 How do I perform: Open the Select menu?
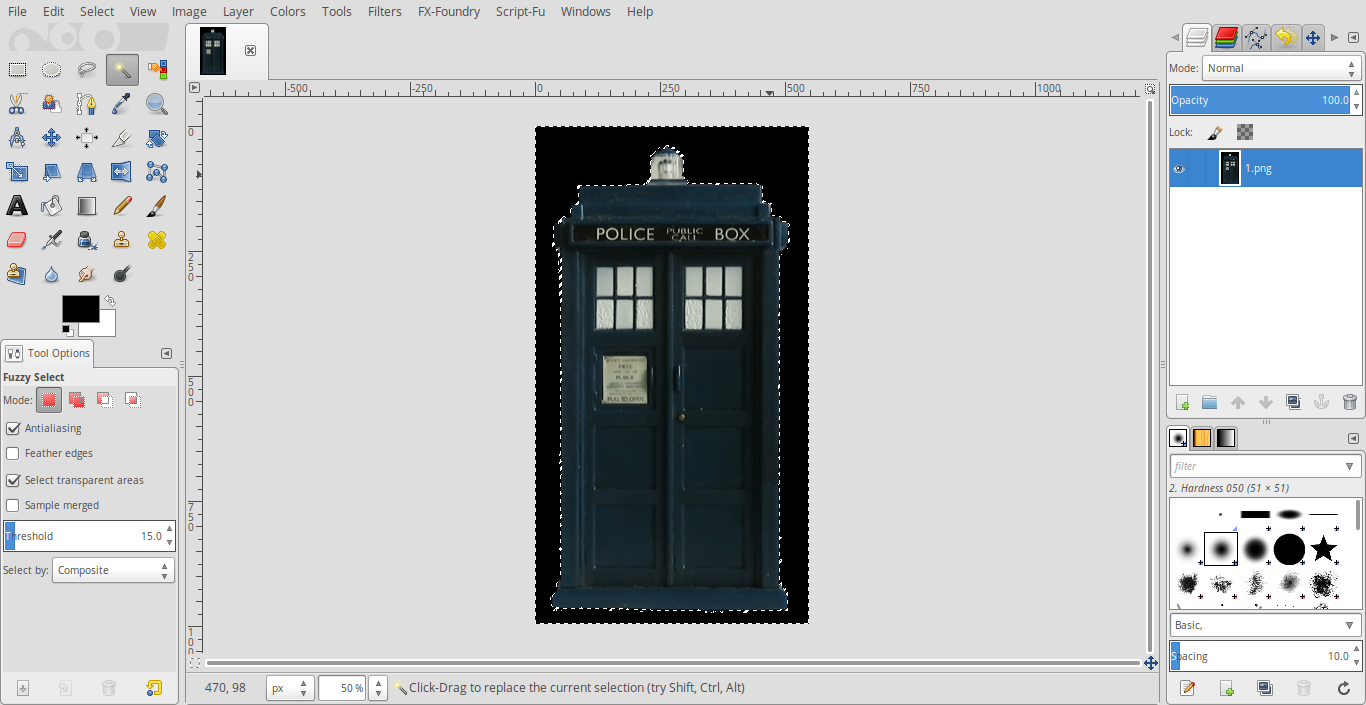pos(97,12)
